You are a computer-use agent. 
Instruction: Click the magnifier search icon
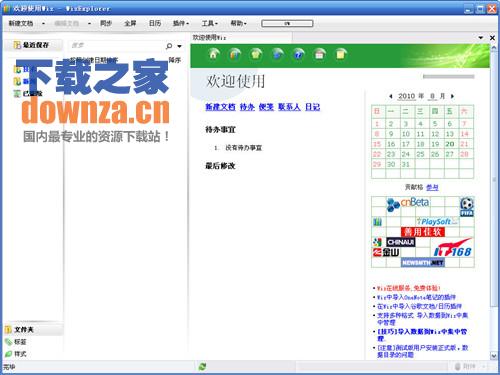click(x=169, y=46)
